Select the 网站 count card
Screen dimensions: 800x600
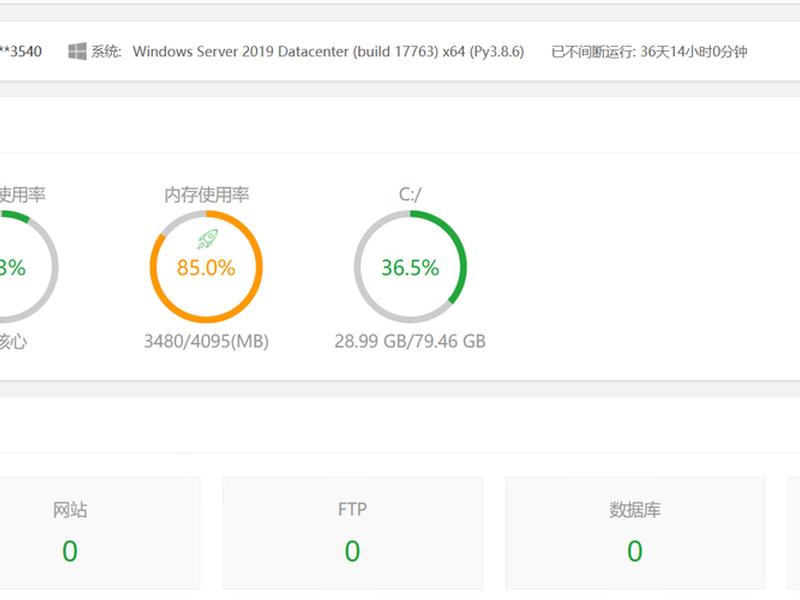[x=100, y=533]
